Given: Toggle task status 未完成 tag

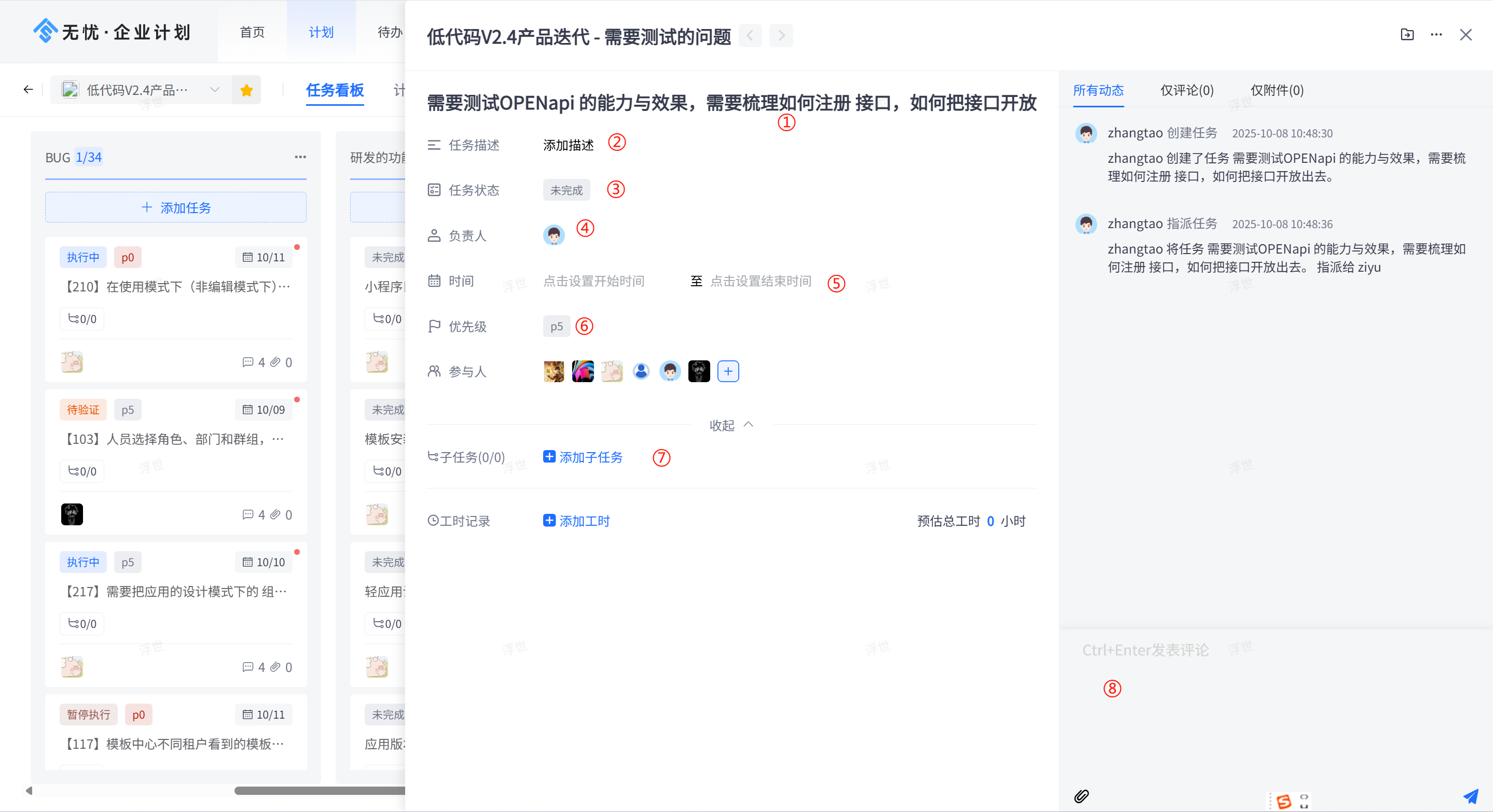Looking at the screenshot, I should (566, 190).
